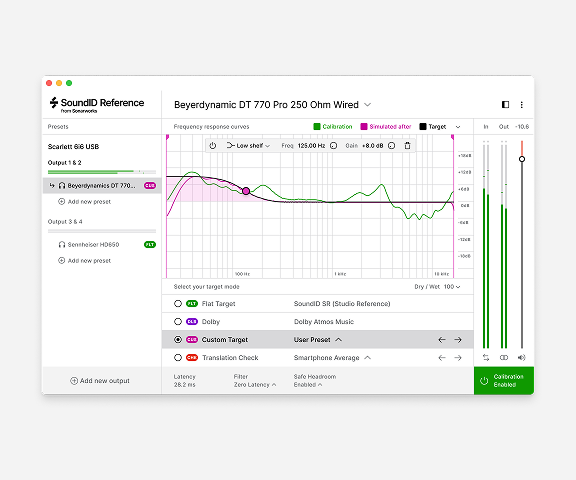The image size is (576, 480).
Task: Click the green macOS fullscreen window button
Action: click(x=69, y=83)
